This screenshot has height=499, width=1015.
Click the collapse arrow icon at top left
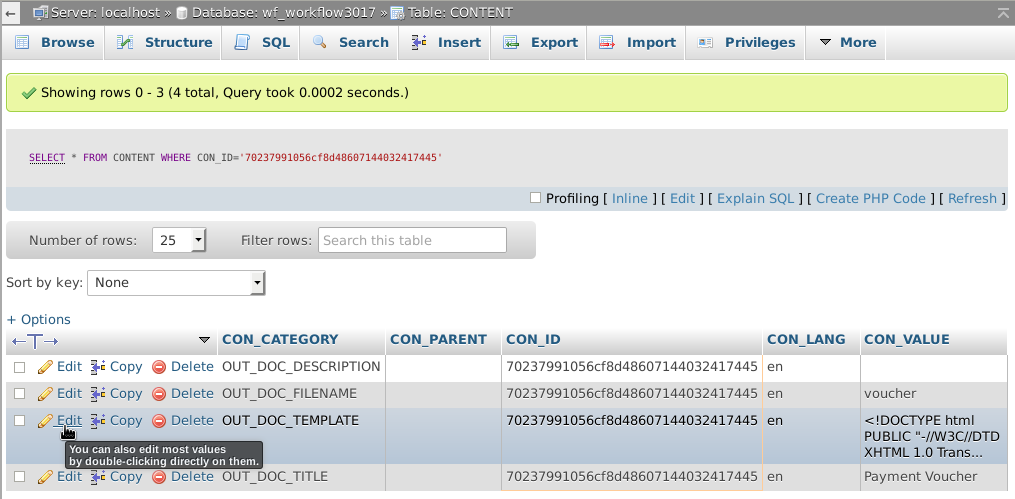pyautogui.click(x=10, y=13)
